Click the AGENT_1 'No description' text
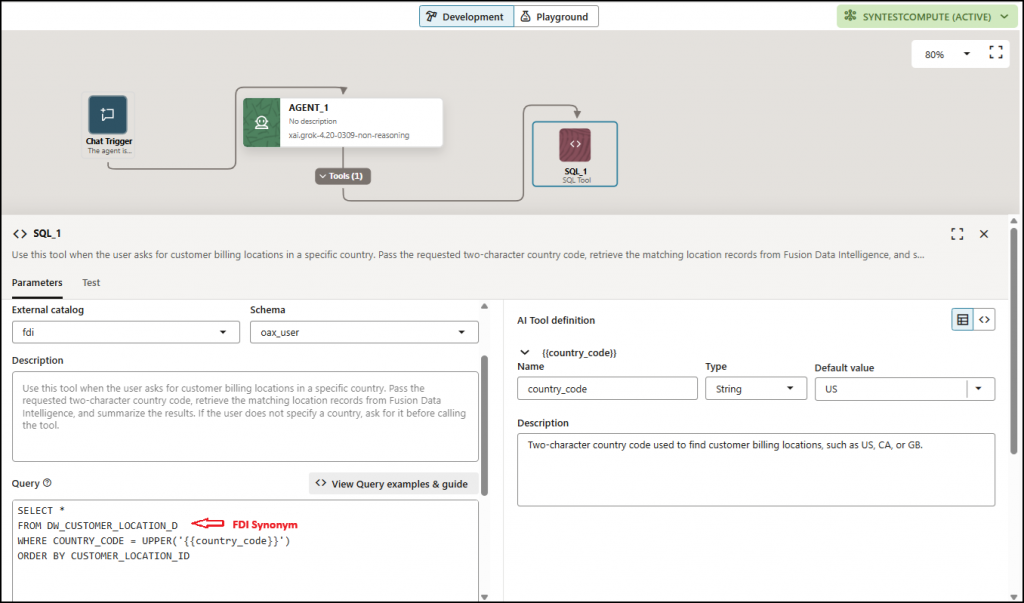The image size is (1024, 603). click(313, 121)
